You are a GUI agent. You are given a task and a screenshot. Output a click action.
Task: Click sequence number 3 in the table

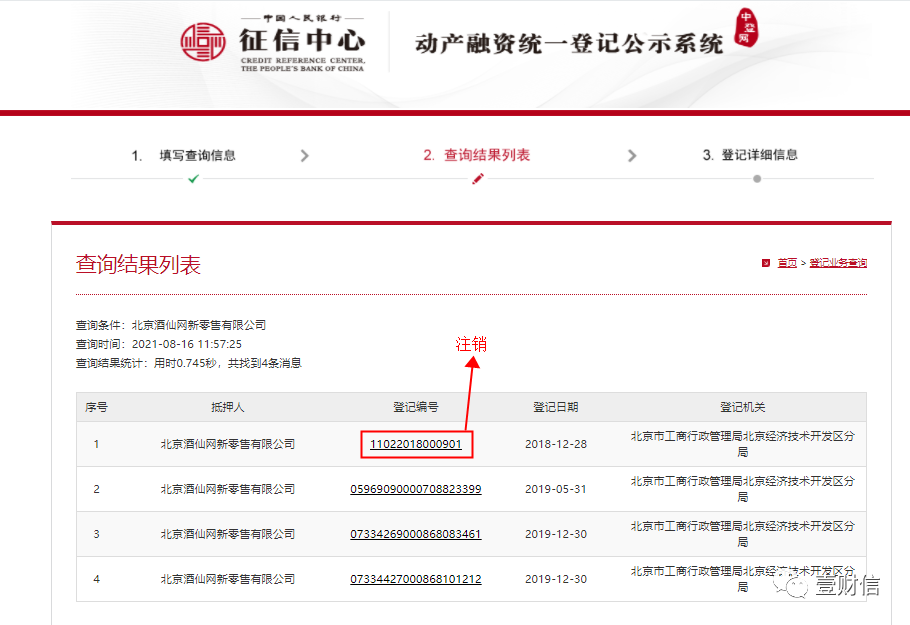[x=96, y=534]
